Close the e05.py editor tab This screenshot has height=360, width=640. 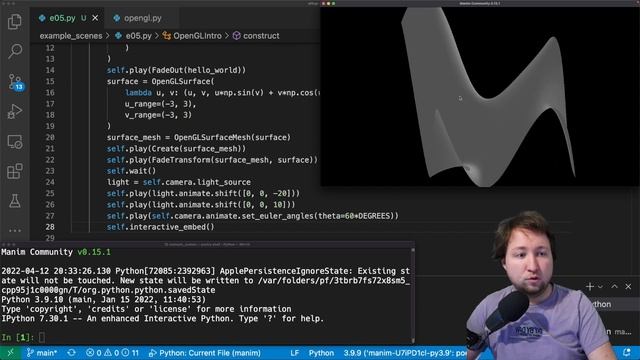[x=95, y=18]
